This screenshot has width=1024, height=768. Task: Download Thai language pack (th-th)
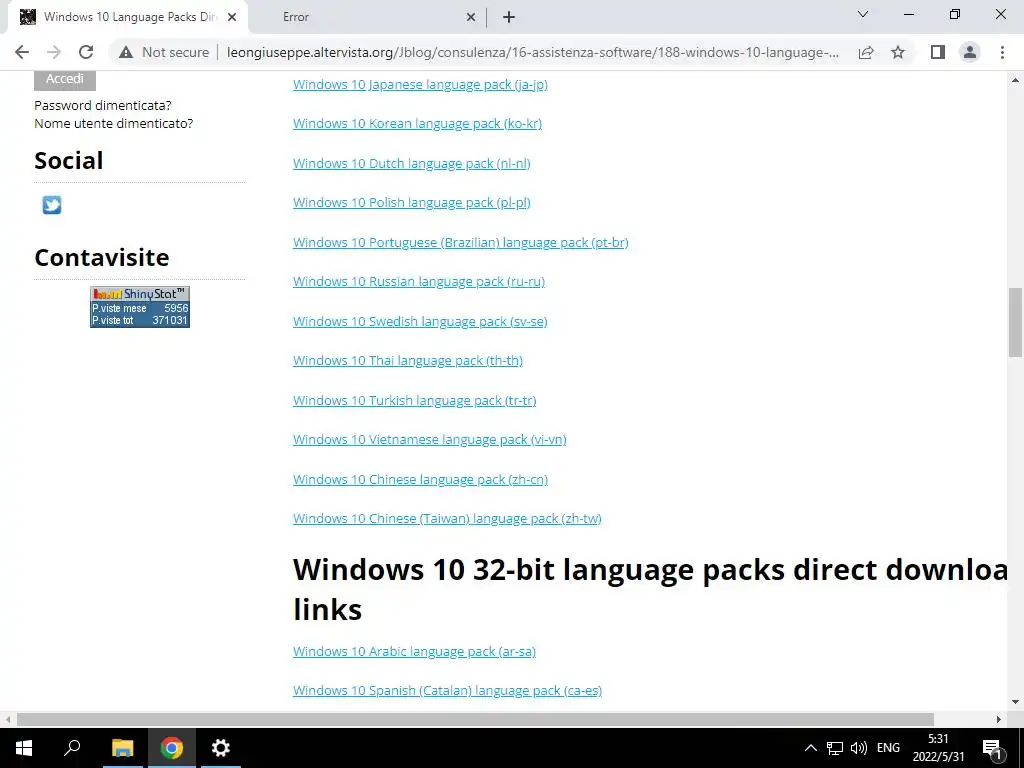coord(408,360)
